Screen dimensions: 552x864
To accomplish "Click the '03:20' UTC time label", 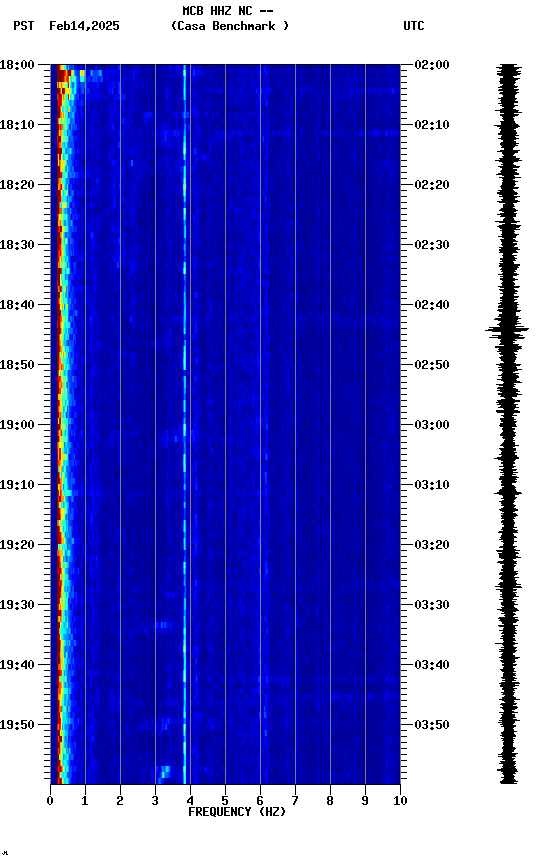I will click(x=432, y=545).
